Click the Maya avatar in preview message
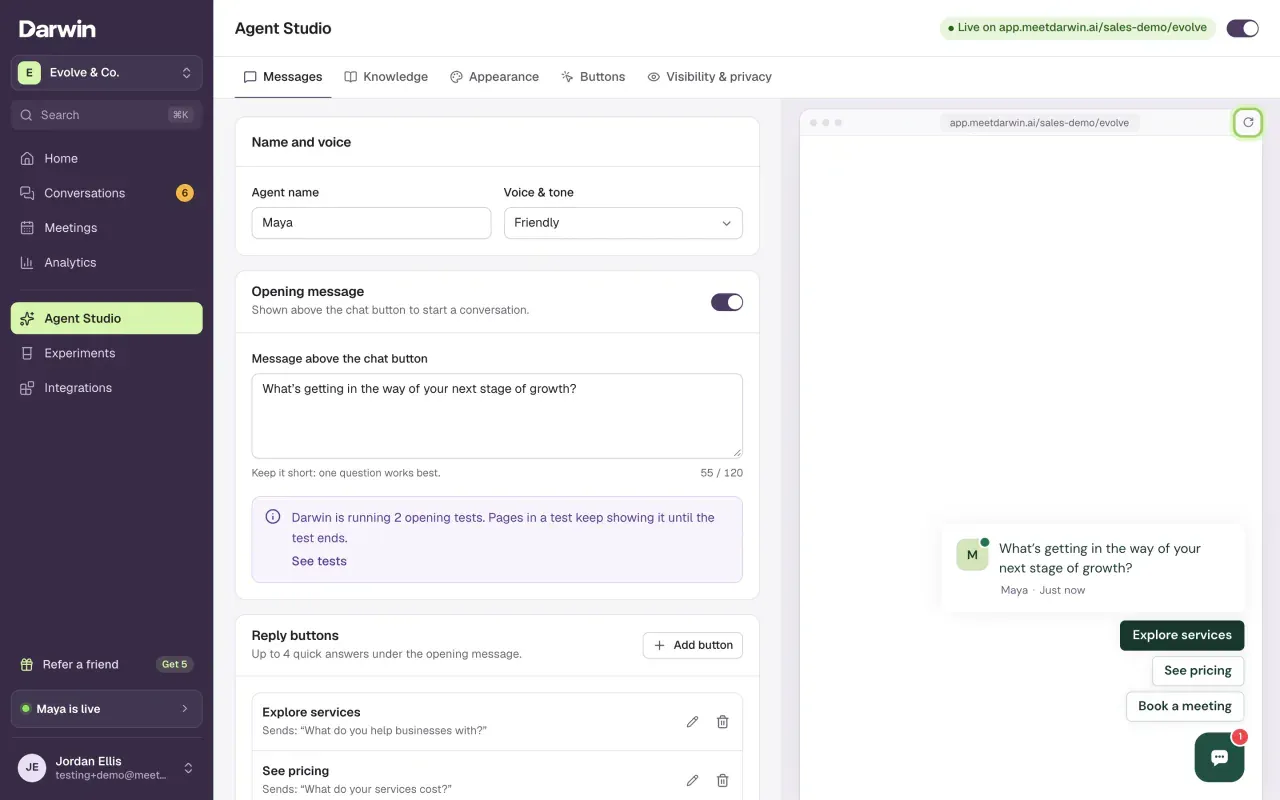The width and height of the screenshot is (1280, 800). [972, 555]
